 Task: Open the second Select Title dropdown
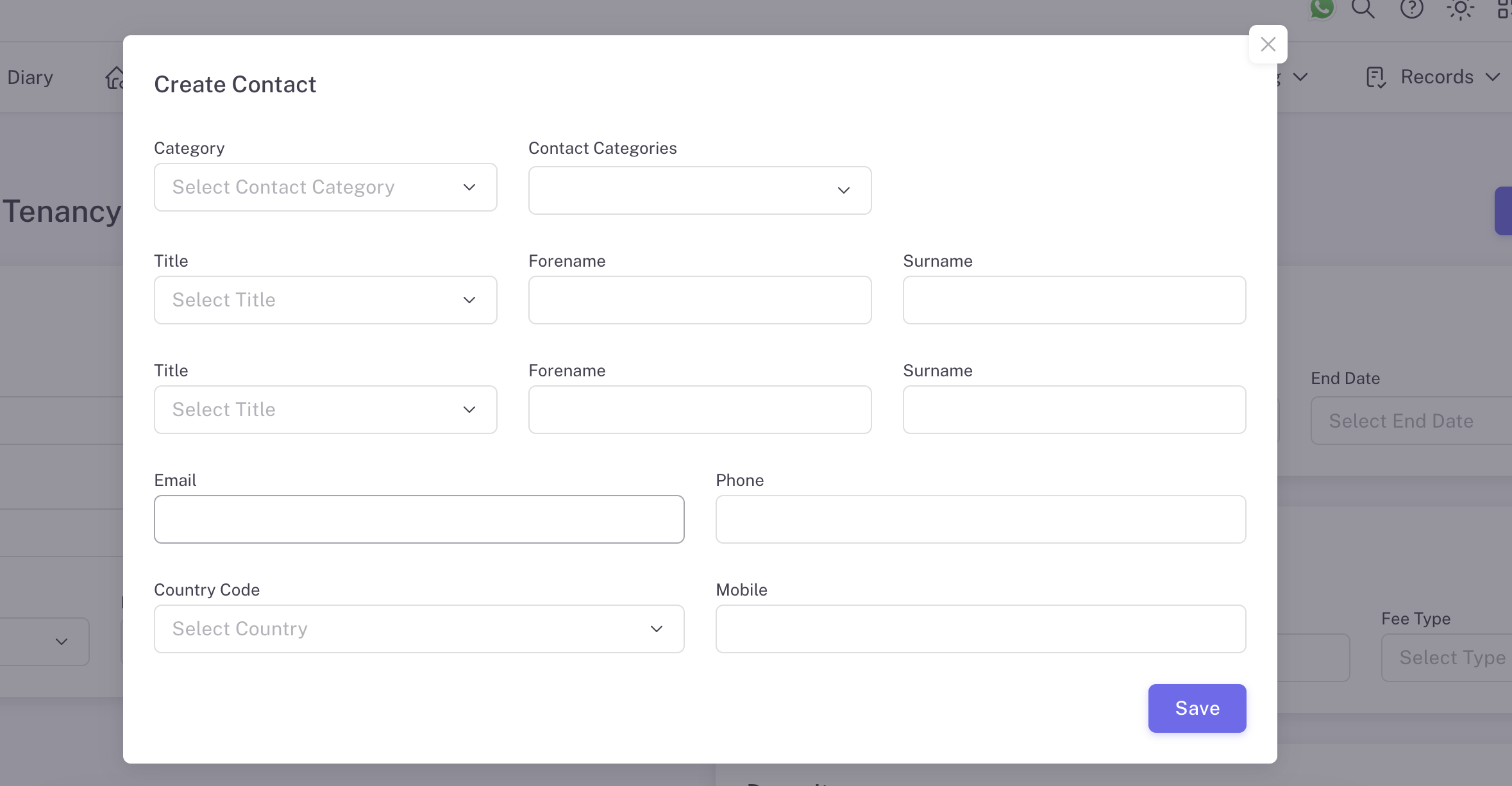pyautogui.click(x=325, y=410)
